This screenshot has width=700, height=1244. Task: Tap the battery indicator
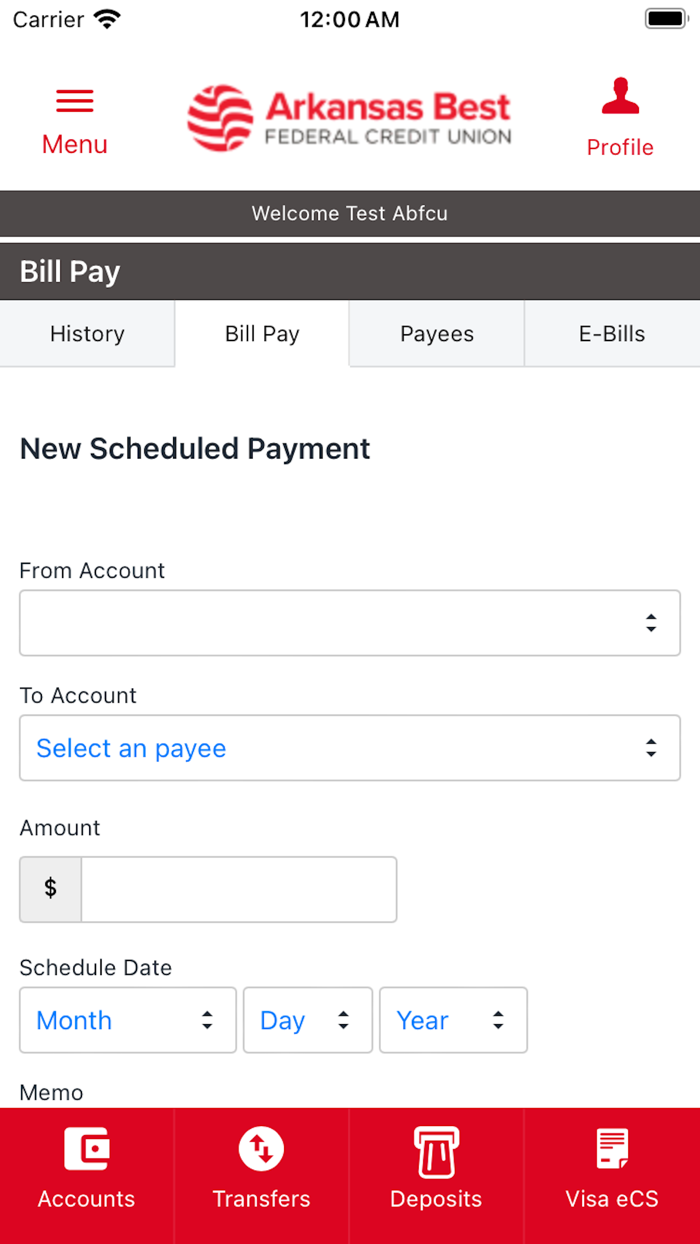pyautogui.click(x=663, y=17)
